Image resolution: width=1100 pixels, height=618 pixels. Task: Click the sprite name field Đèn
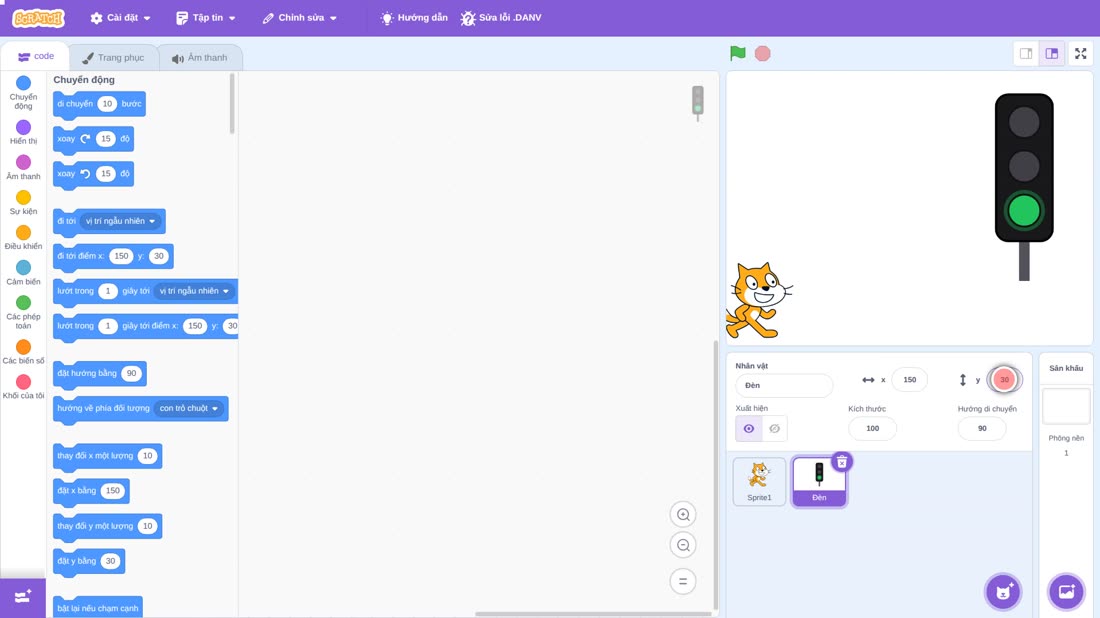[784, 385]
